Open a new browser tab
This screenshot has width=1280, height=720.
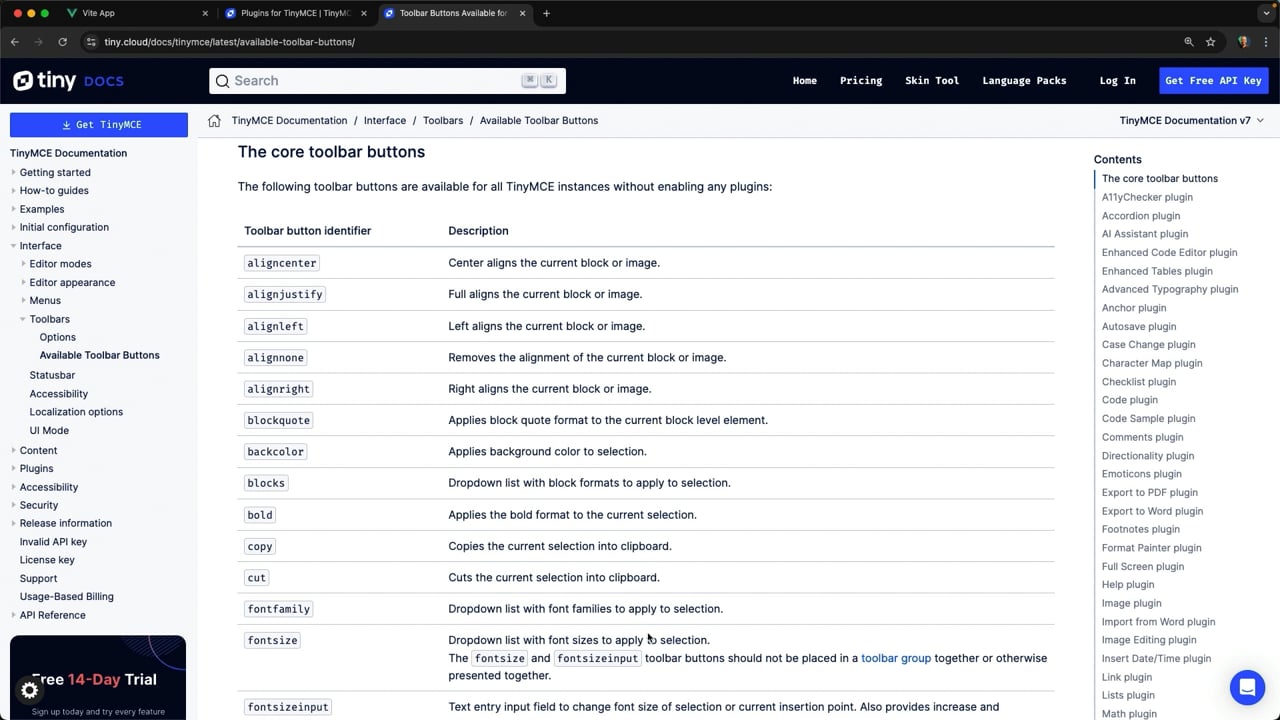[546, 13]
